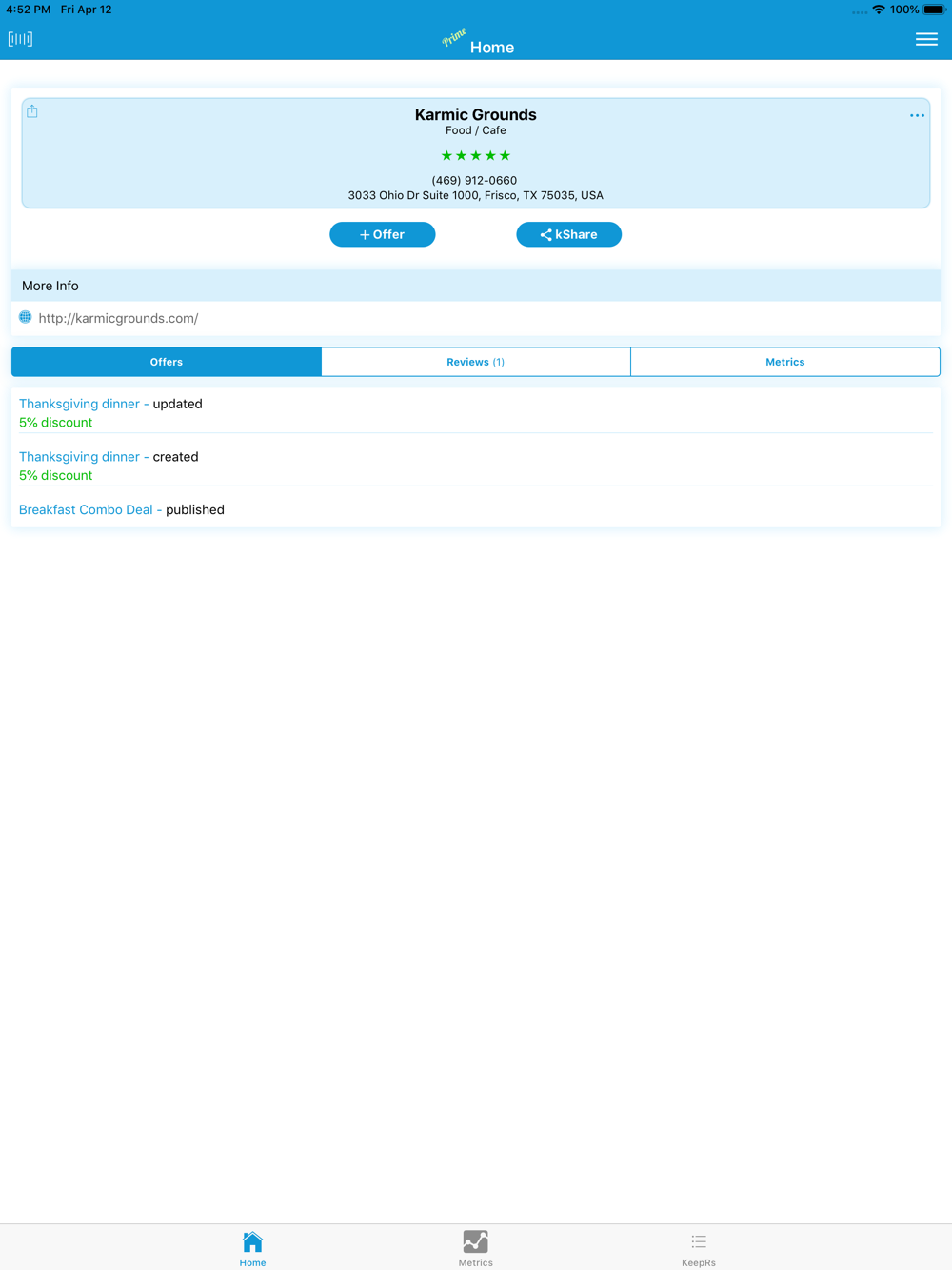
Task: Tap the Food / Cafe category text
Action: (x=476, y=130)
